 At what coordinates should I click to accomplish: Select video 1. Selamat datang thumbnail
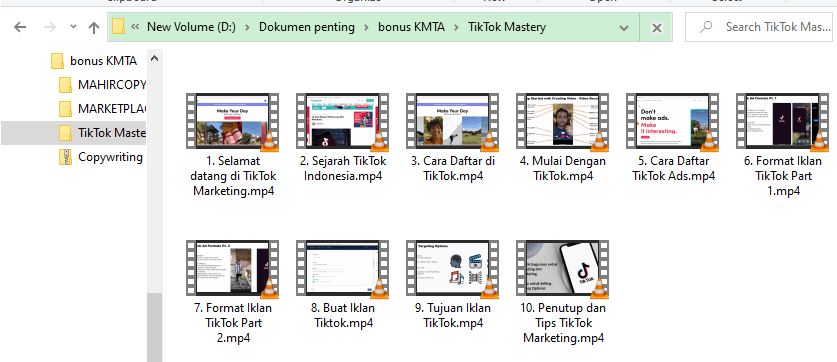pos(233,121)
